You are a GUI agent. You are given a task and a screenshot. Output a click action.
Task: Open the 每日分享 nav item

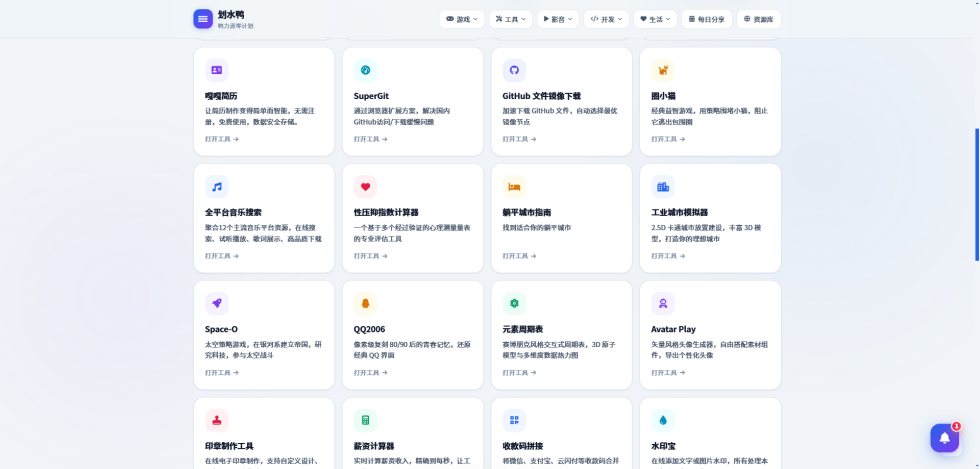[x=707, y=19]
